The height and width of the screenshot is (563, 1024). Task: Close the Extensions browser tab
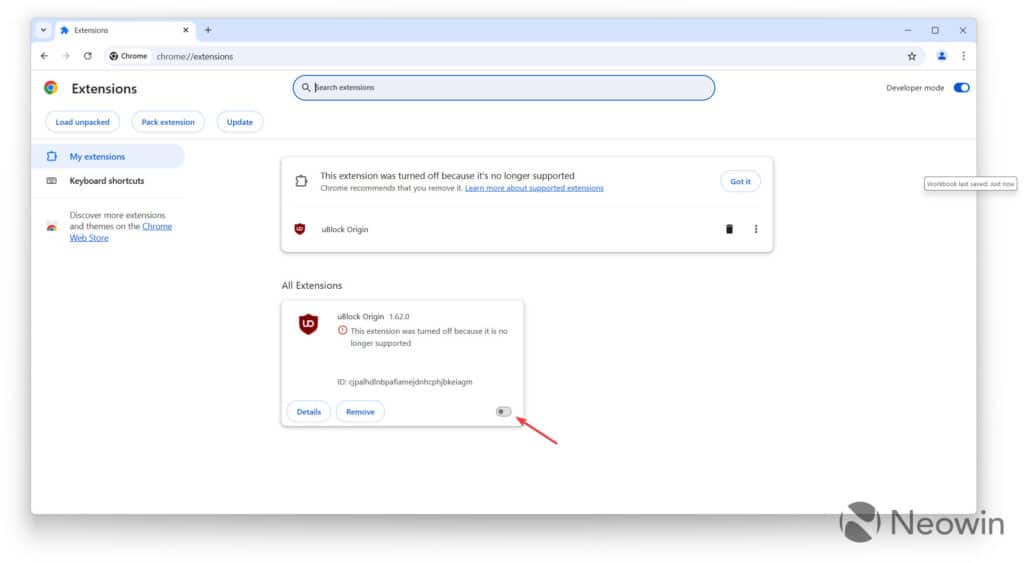185,30
